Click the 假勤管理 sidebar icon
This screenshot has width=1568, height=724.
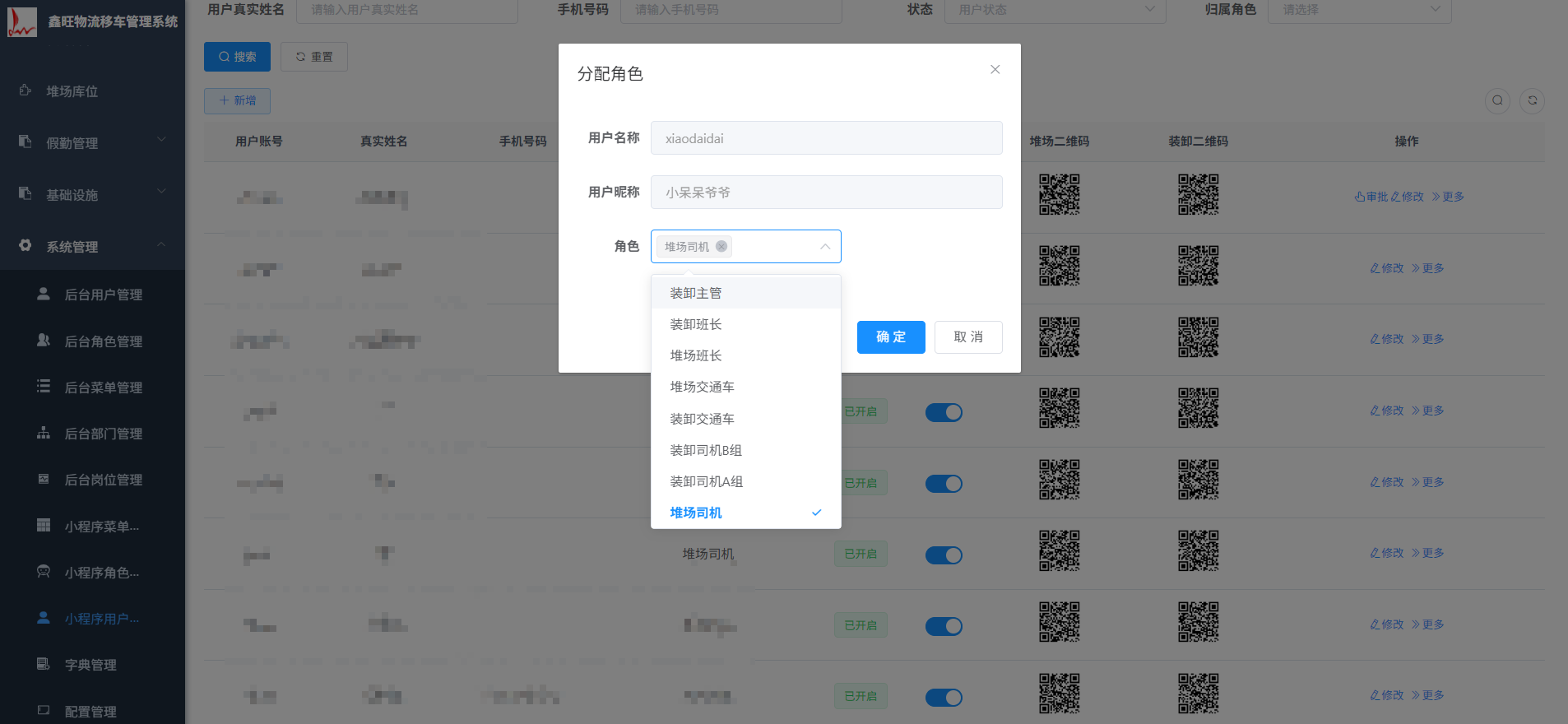click(26, 142)
